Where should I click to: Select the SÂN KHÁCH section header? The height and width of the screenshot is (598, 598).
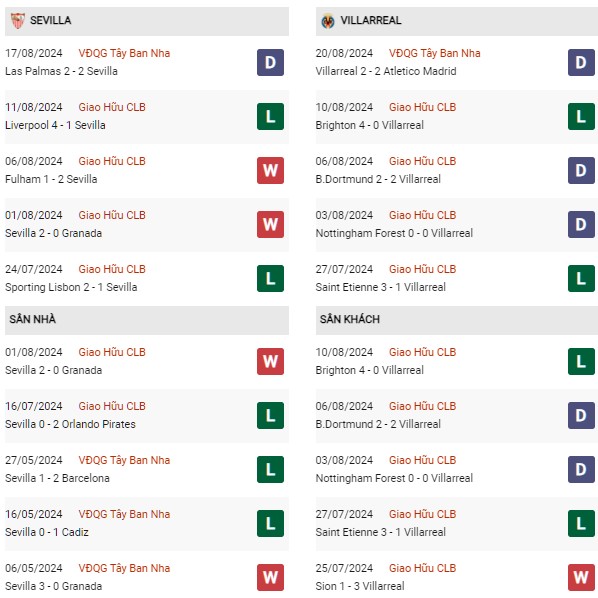[x=457, y=320]
